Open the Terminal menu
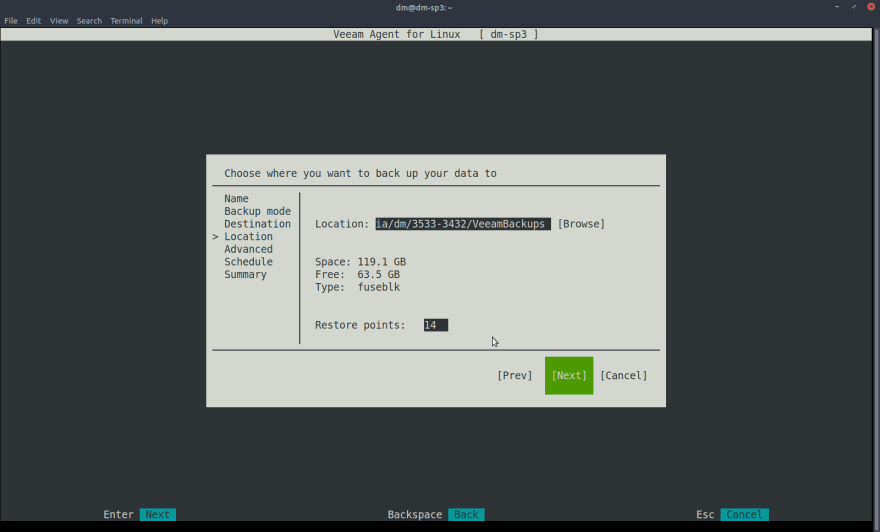880x532 pixels. pyautogui.click(x=126, y=21)
